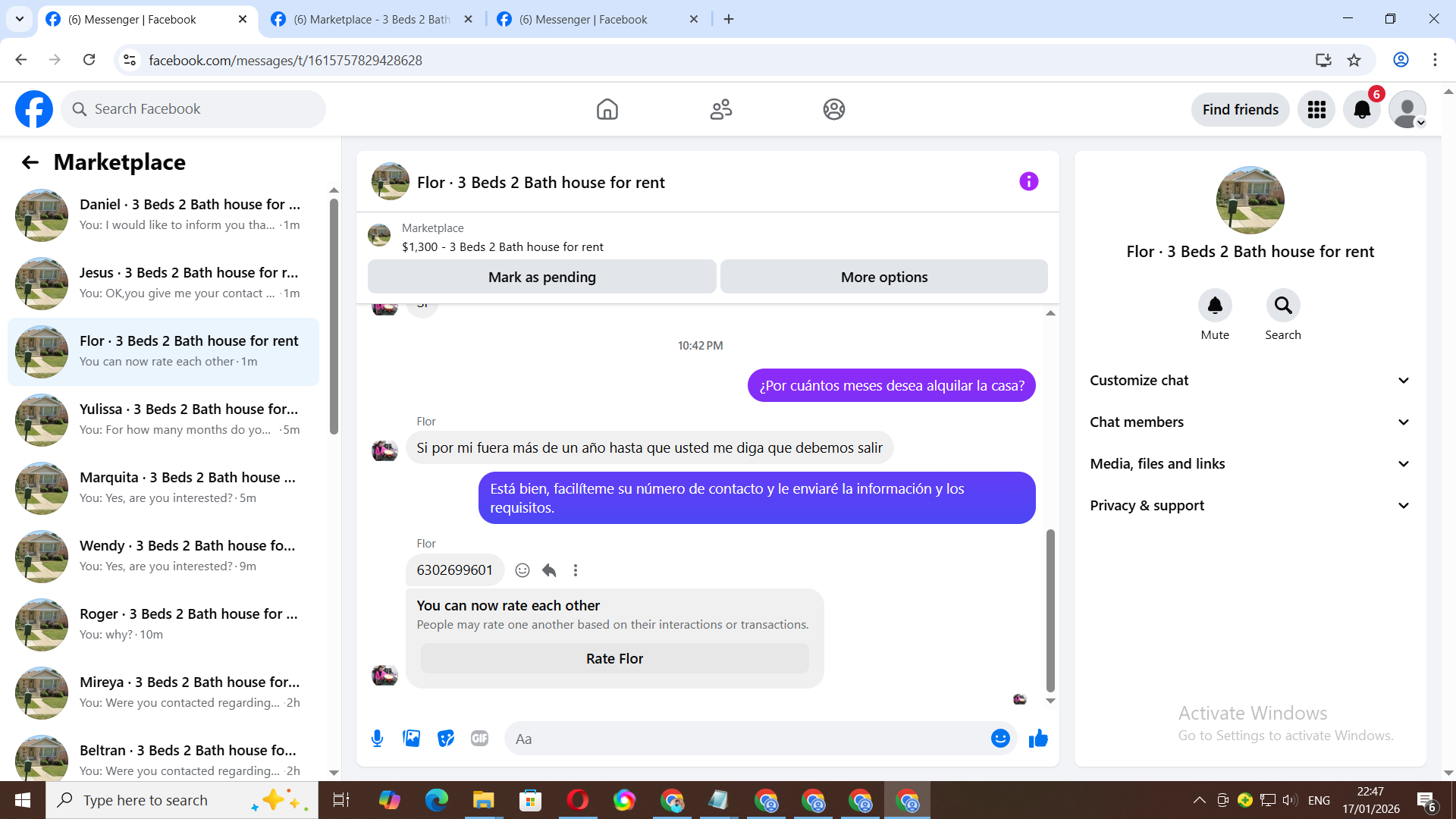Click the voice clip microphone icon
The image size is (1456, 819).
(377, 739)
